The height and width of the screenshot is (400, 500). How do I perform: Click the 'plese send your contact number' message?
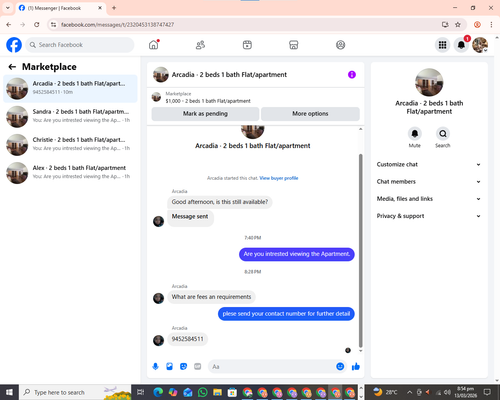[286, 314]
